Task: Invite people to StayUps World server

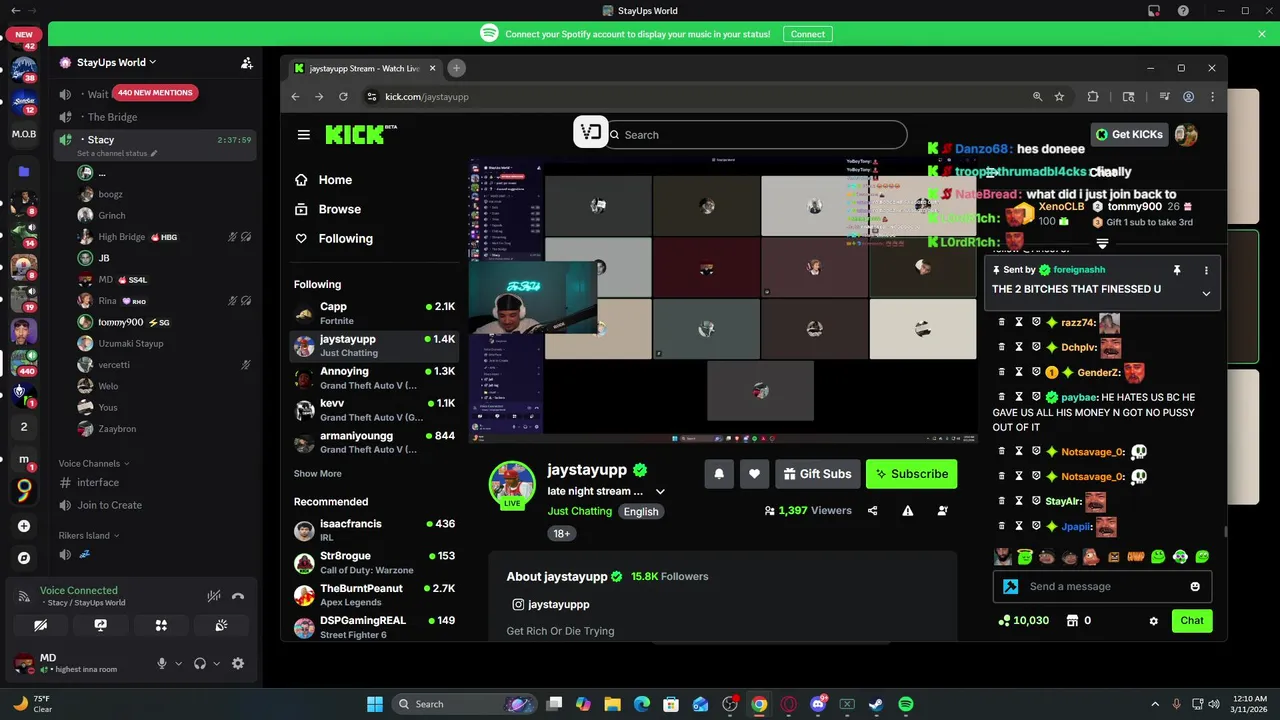Action: 246,62
